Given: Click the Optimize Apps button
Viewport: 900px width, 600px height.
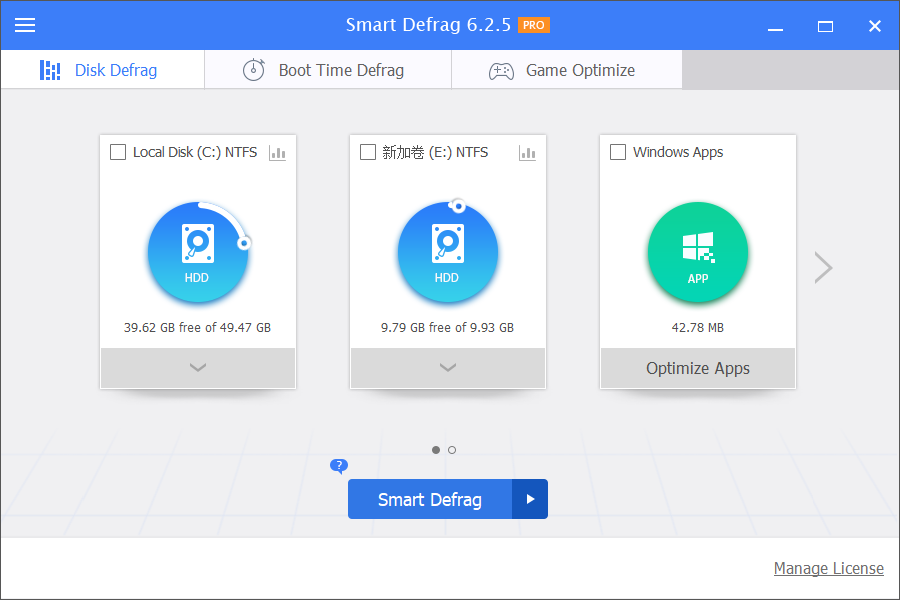Looking at the screenshot, I should (x=698, y=368).
